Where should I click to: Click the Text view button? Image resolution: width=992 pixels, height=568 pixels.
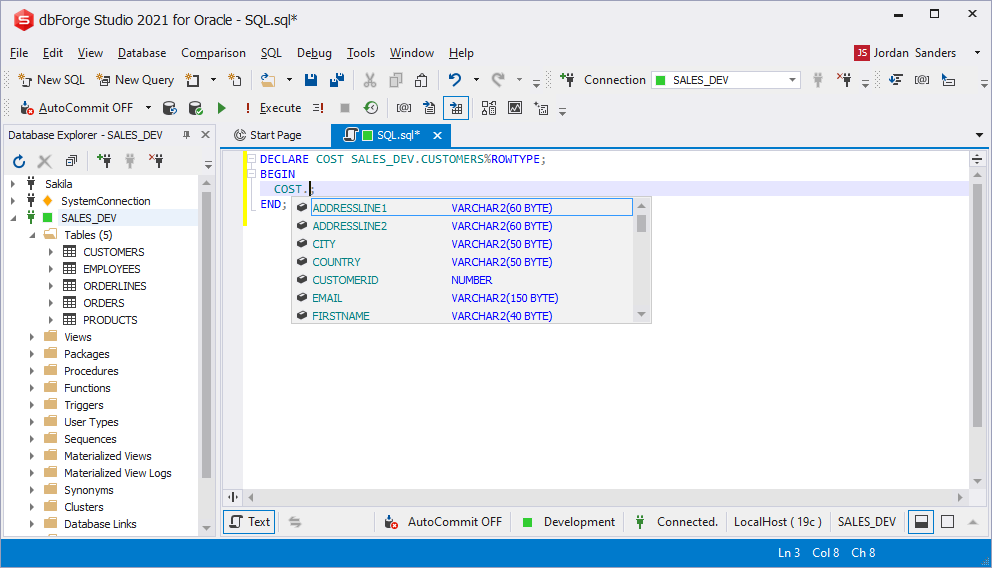coord(249,522)
